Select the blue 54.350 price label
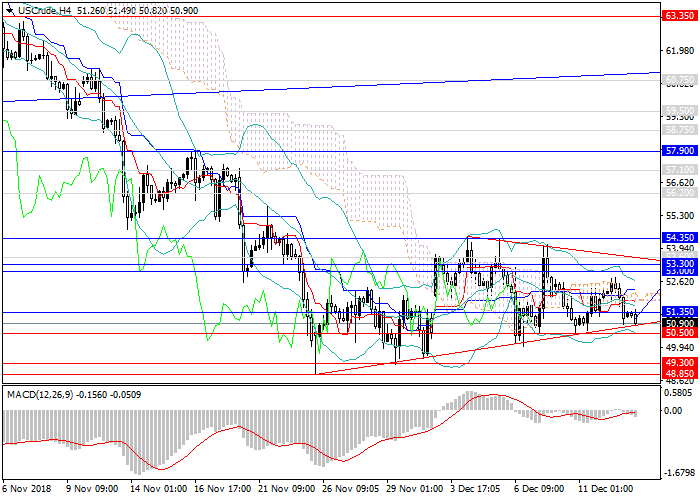Screen dimensions: 700x500 click(679, 238)
